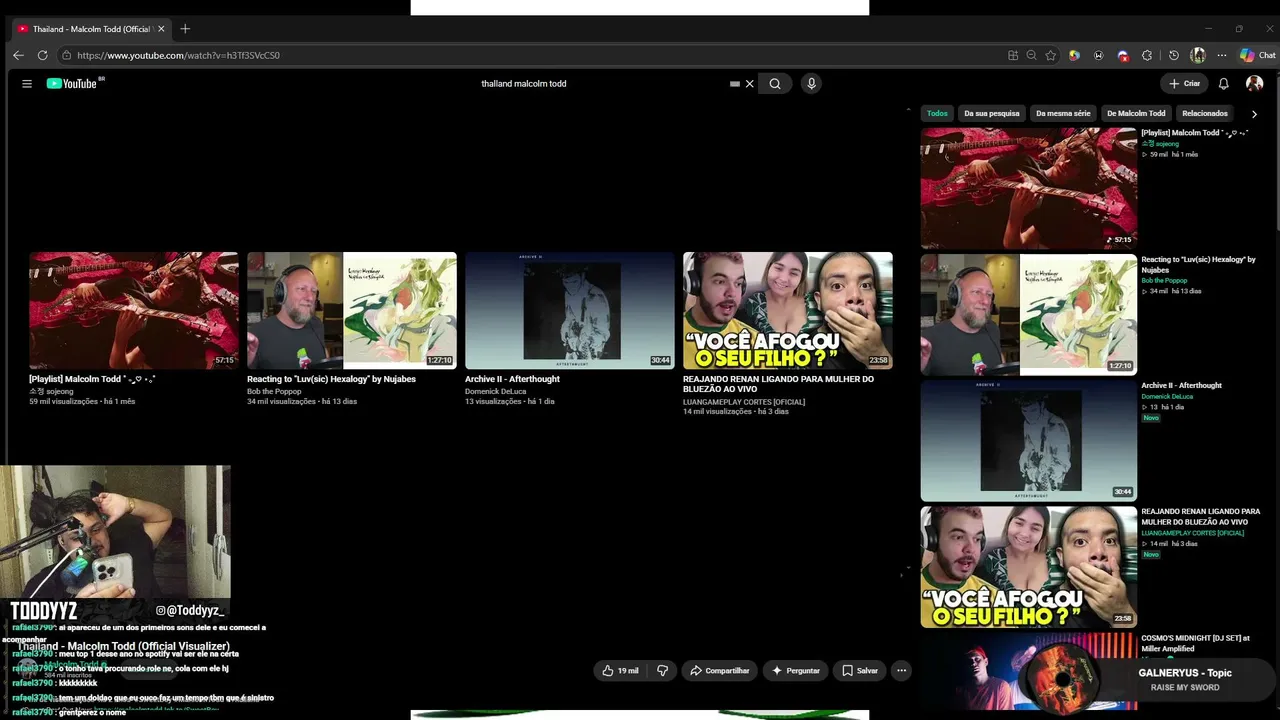Select the Da sua pesquisa chip
The width and height of the screenshot is (1280, 720).
click(x=992, y=113)
